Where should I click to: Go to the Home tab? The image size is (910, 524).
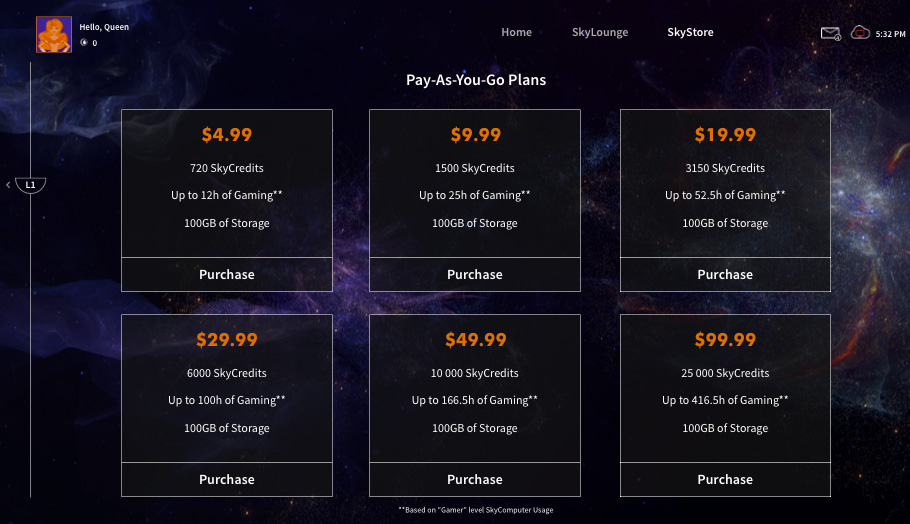516,32
